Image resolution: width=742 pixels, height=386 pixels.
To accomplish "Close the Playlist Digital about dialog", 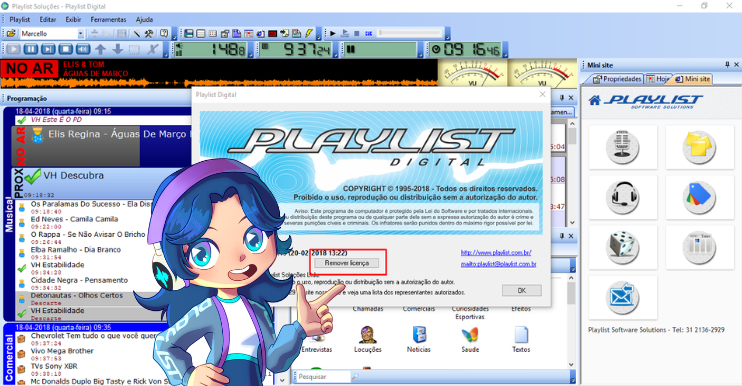I will point(542,95).
